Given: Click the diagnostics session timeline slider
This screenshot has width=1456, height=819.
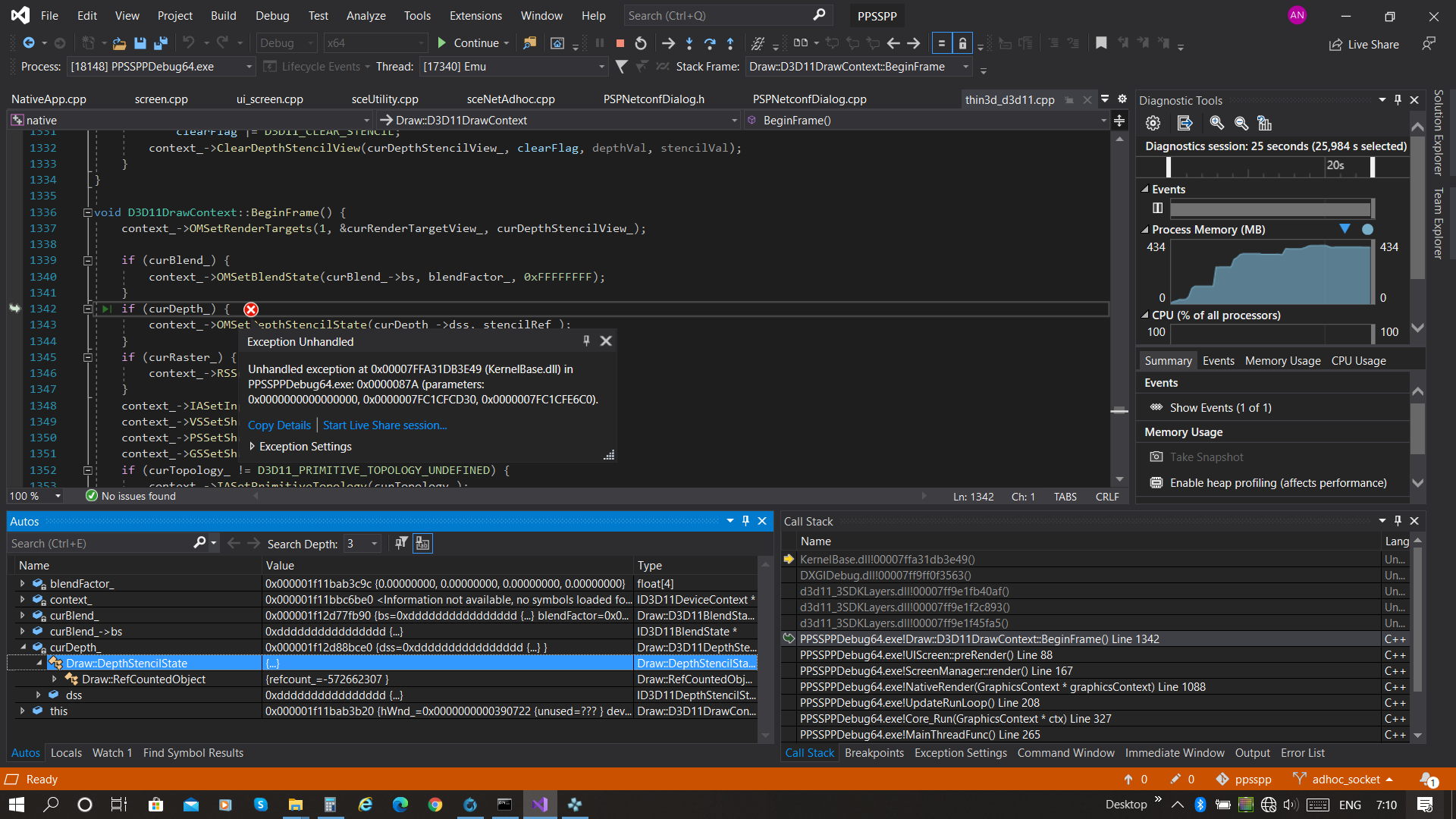Looking at the screenshot, I should pyautogui.click(x=1168, y=167).
